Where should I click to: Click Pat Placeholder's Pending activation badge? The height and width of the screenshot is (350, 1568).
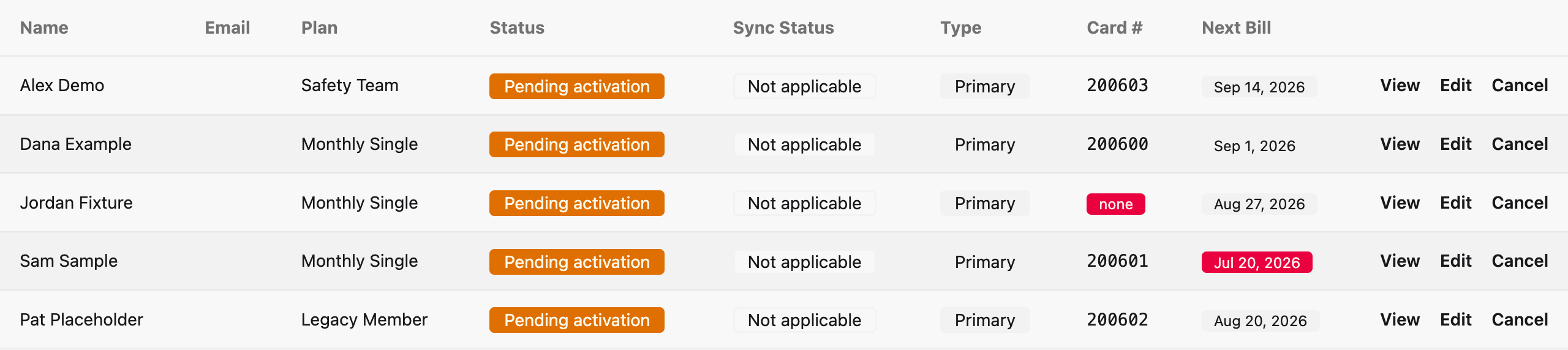[x=577, y=320]
